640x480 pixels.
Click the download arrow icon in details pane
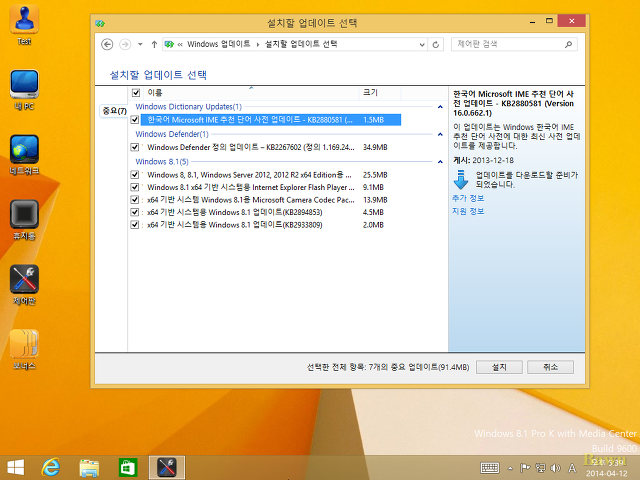461,180
